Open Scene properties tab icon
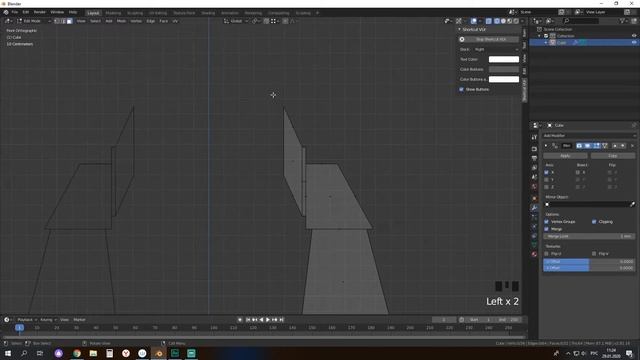 point(534,177)
